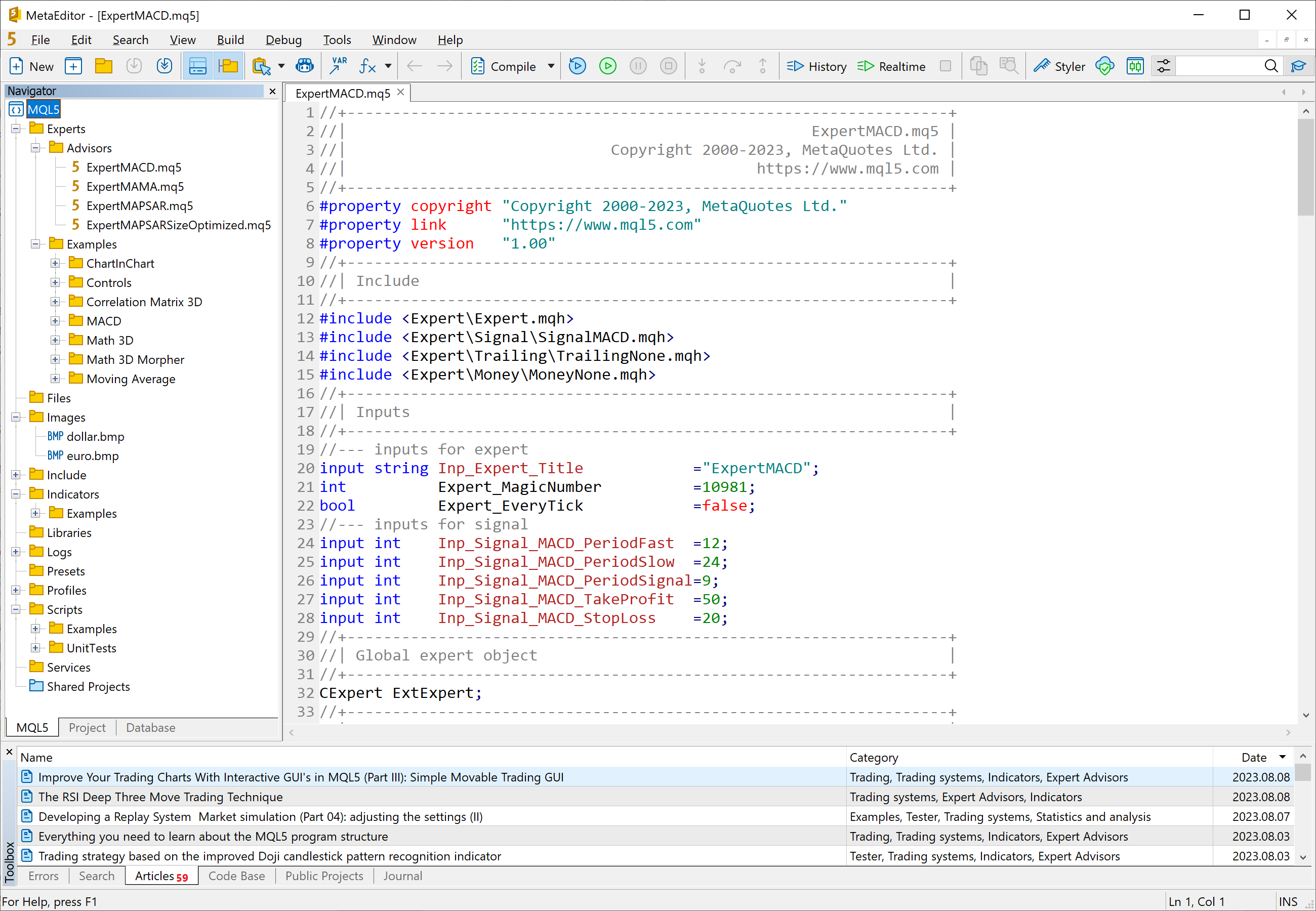The height and width of the screenshot is (911, 1316).
Task: Expand the MACD examples folder
Action: pyautogui.click(x=55, y=320)
